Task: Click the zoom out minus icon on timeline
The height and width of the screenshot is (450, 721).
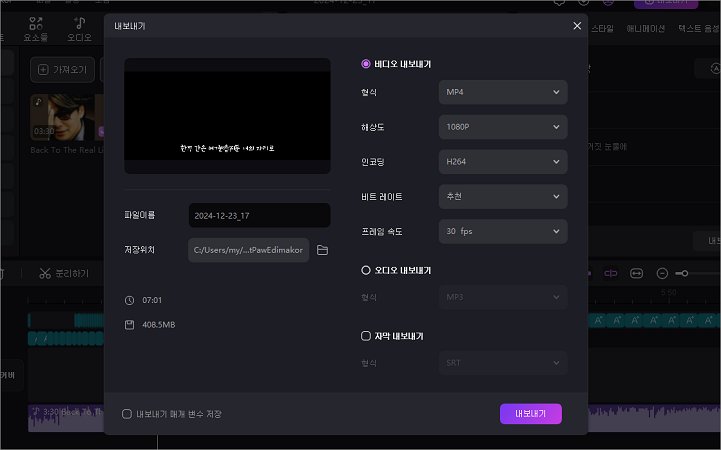Action: 662,273
